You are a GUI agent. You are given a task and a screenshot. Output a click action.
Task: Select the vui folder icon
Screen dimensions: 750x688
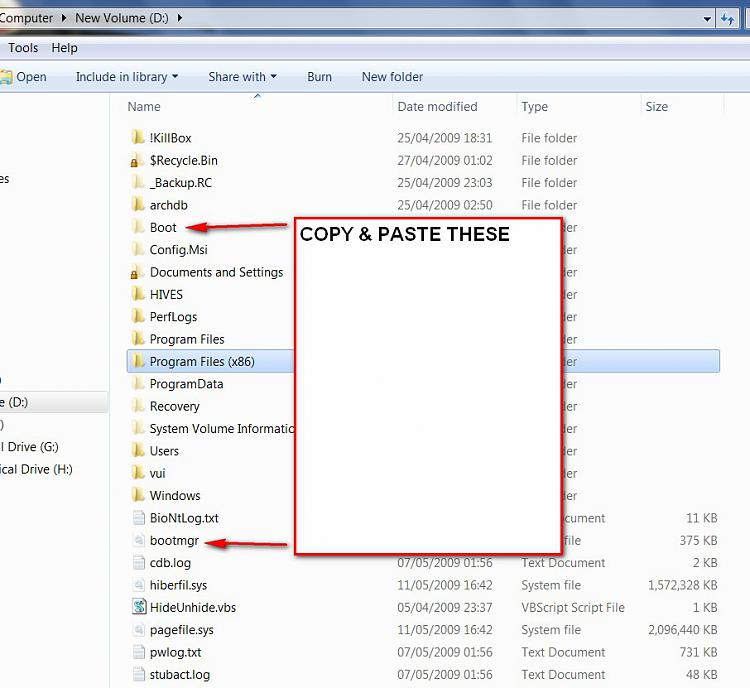coord(138,473)
